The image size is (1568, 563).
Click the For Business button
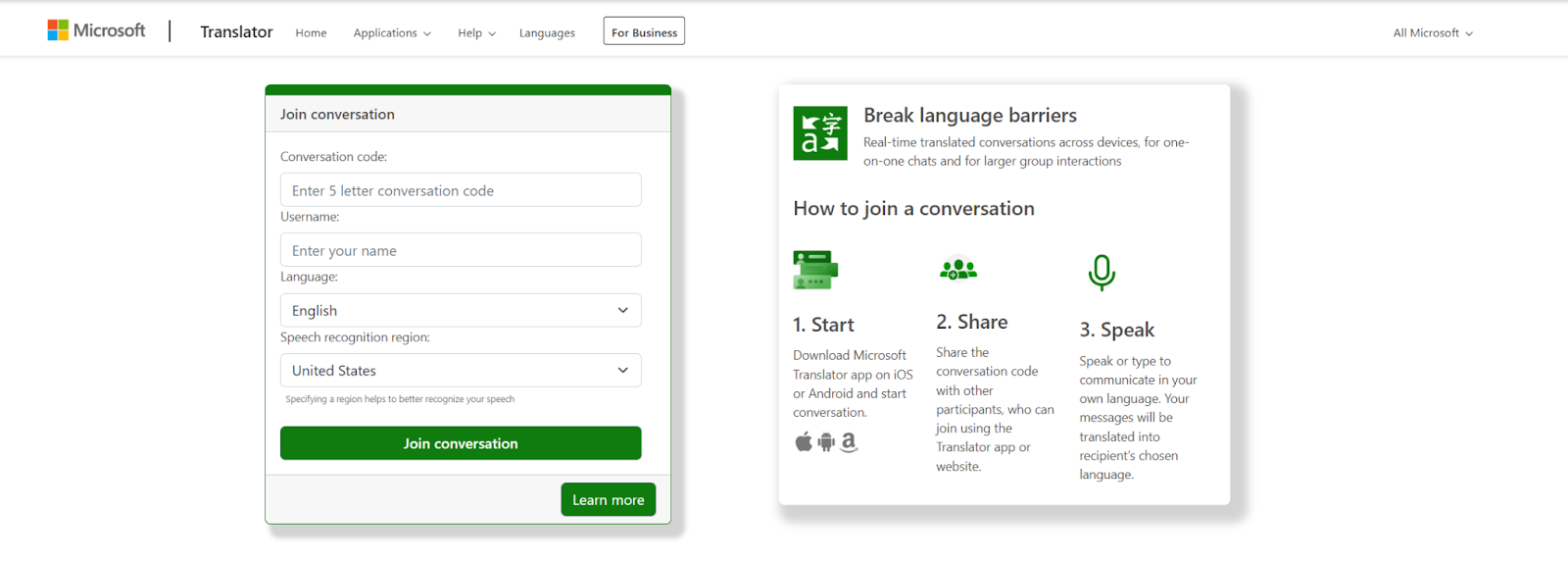click(644, 32)
